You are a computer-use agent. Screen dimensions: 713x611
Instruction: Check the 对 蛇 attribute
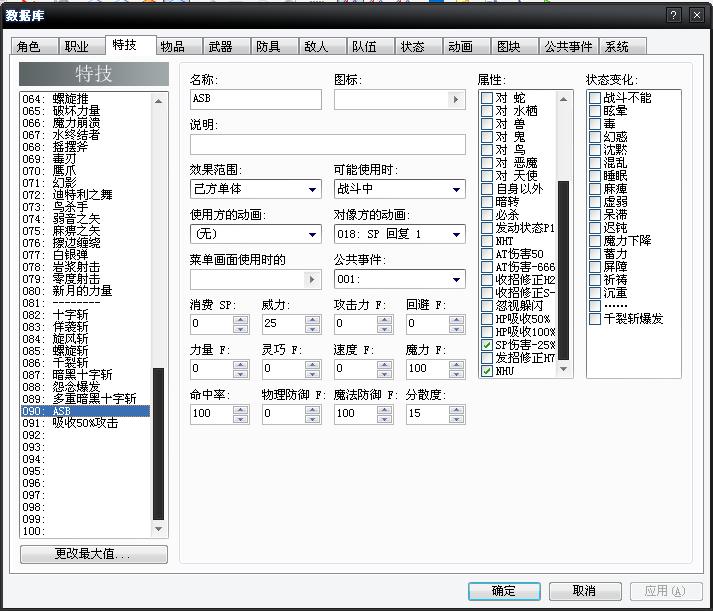pyautogui.click(x=487, y=98)
